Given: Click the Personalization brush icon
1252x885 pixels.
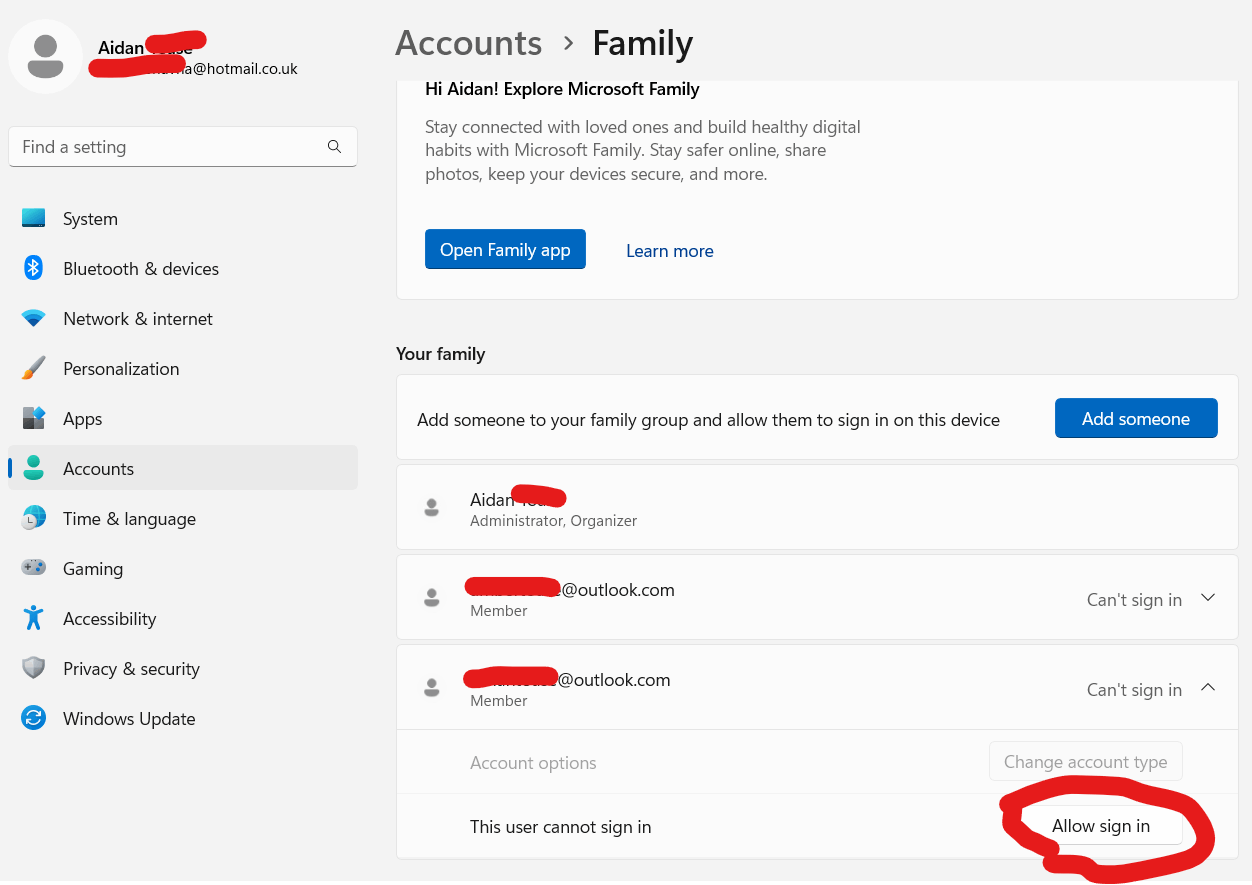Looking at the screenshot, I should click(x=33, y=368).
